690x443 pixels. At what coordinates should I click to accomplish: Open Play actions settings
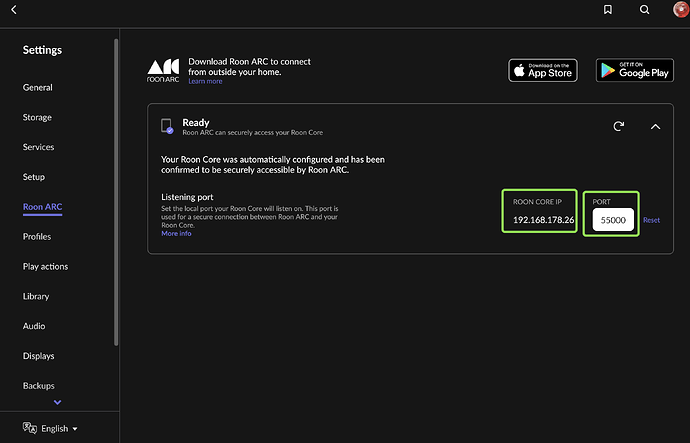pyautogui.click(x=45, y=267)
